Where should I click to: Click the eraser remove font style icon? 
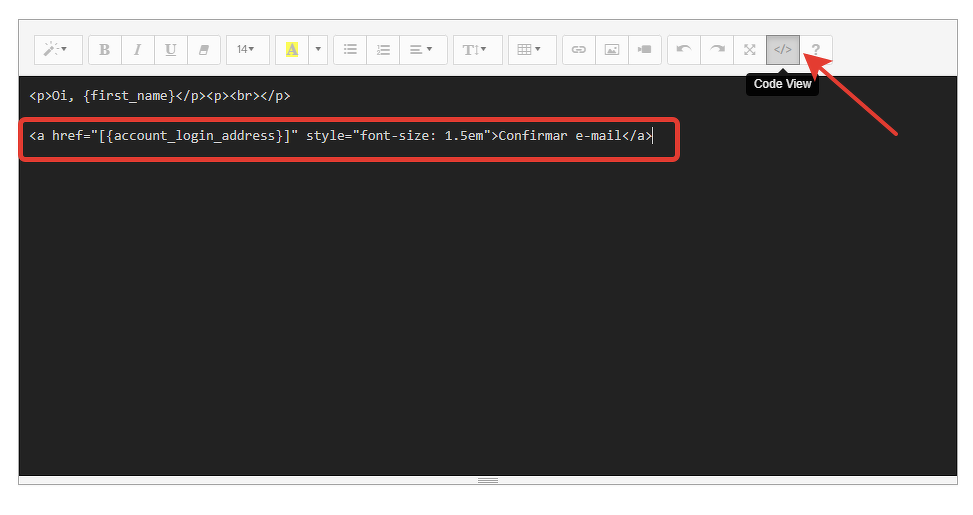coord(203,49)
